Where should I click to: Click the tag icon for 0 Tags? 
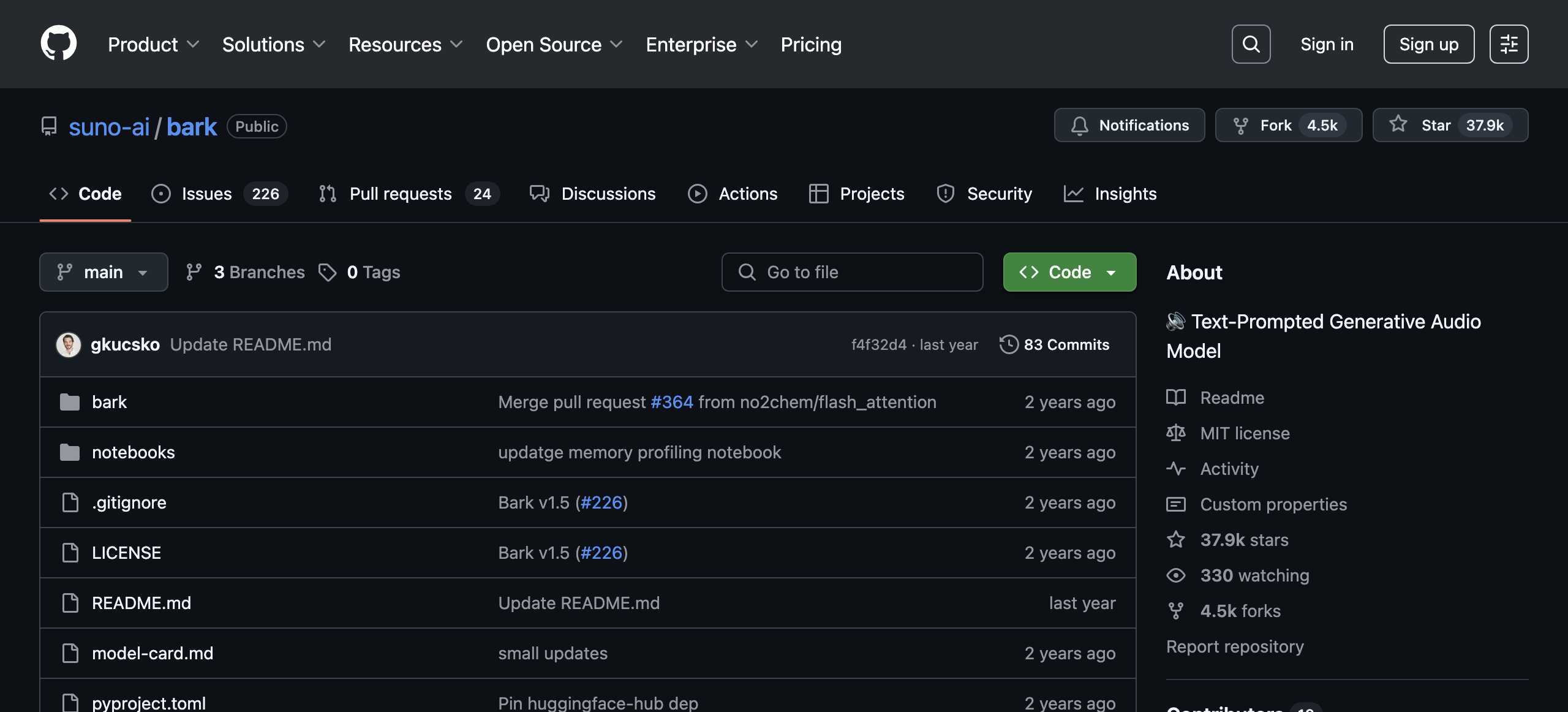click(328, 272)
